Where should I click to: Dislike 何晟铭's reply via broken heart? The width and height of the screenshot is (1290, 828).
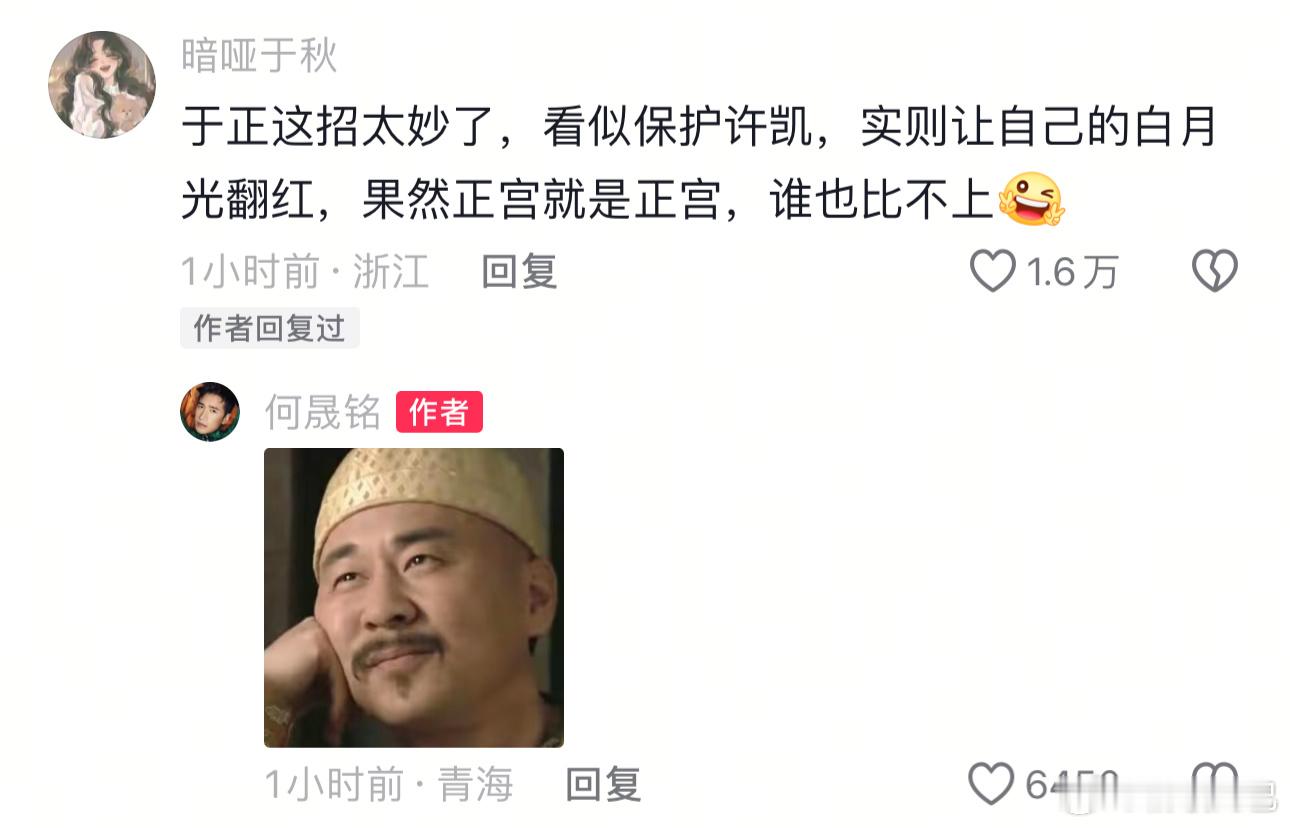[1215, 785]
